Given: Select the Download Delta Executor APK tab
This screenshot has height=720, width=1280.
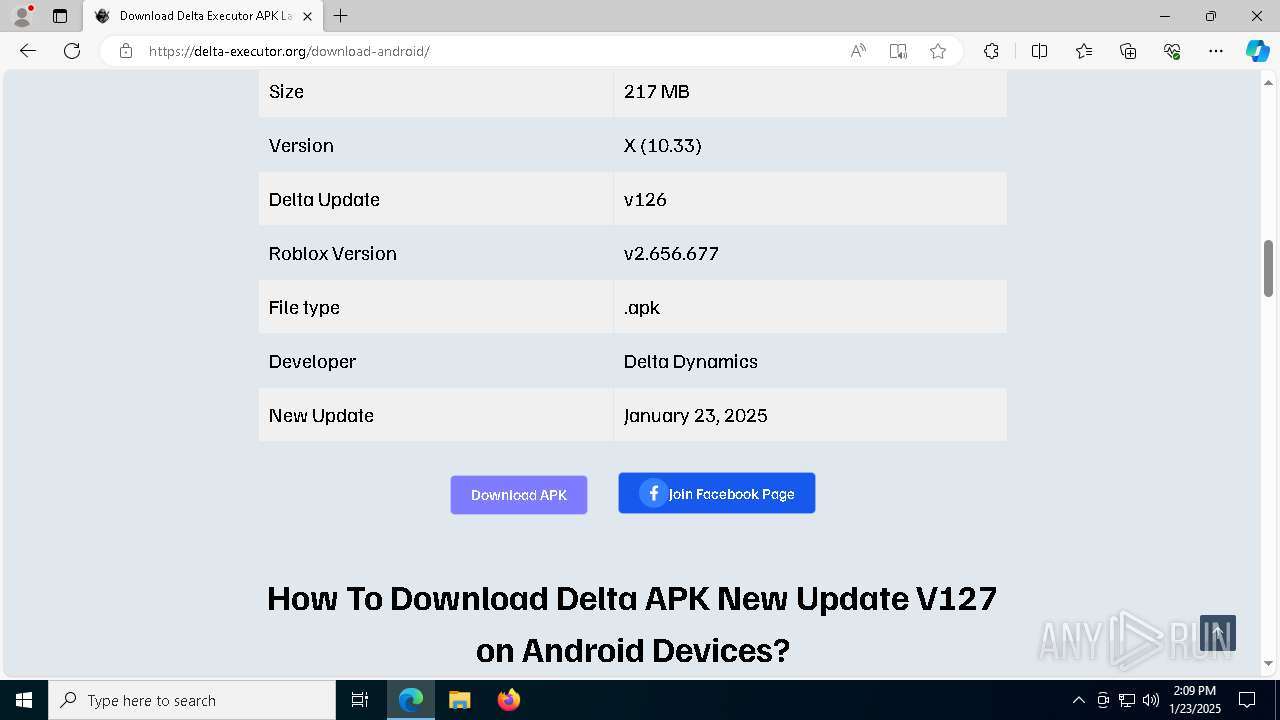Looking at the screenshot, I should pyautogui.click(x=204, y=16).
